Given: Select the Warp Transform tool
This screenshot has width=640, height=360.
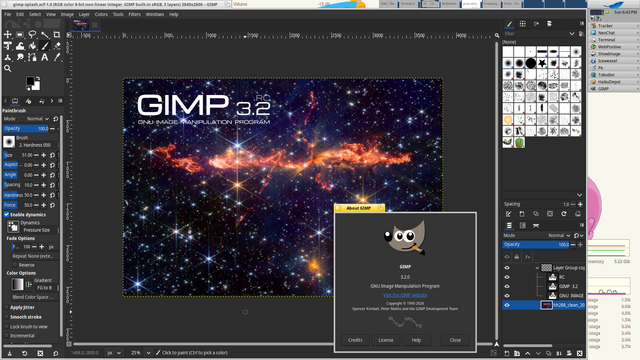Looking at the screenshot, I should click(20, 46).
